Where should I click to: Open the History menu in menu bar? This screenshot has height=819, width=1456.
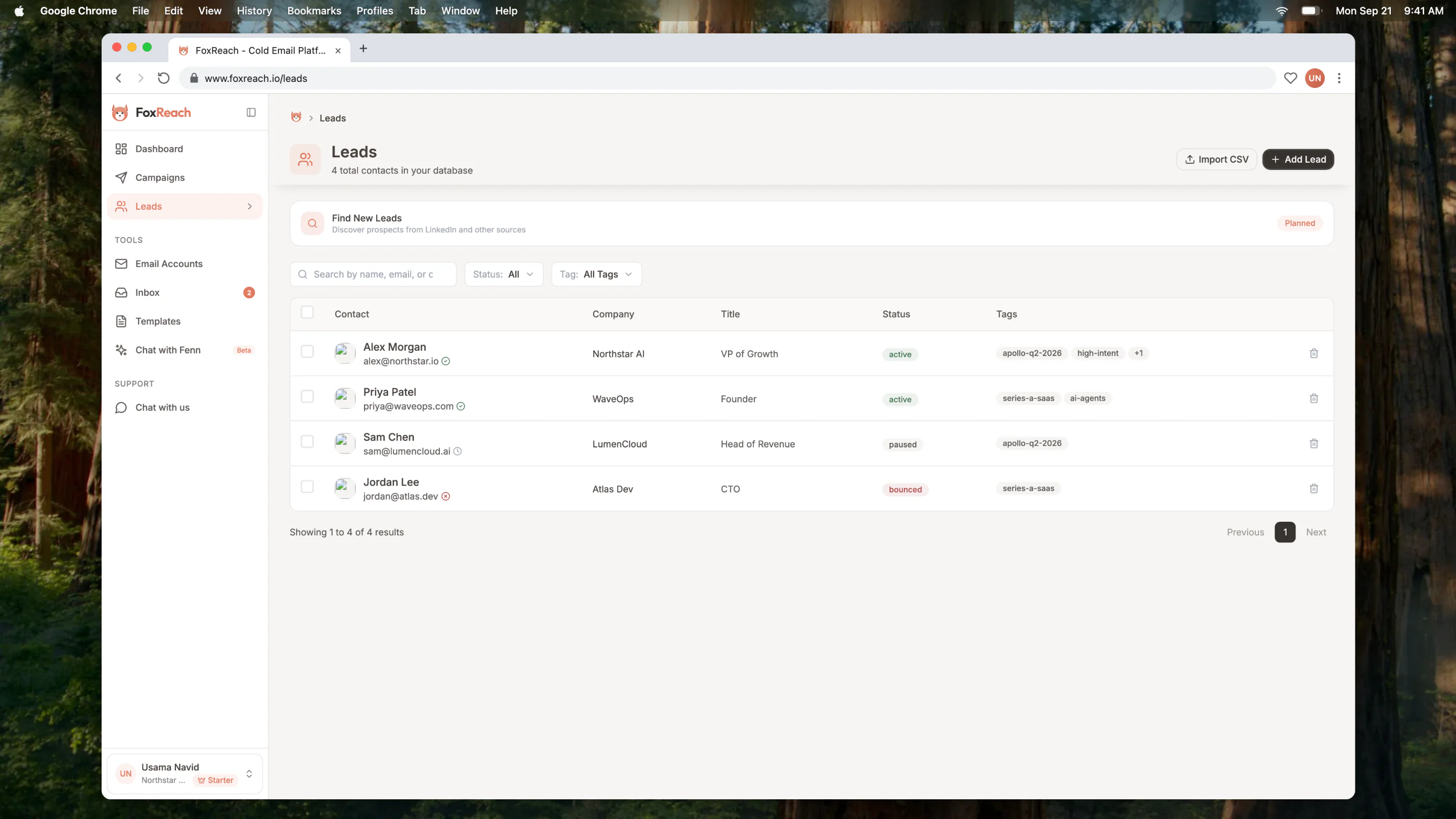click(x=254, y=11)
